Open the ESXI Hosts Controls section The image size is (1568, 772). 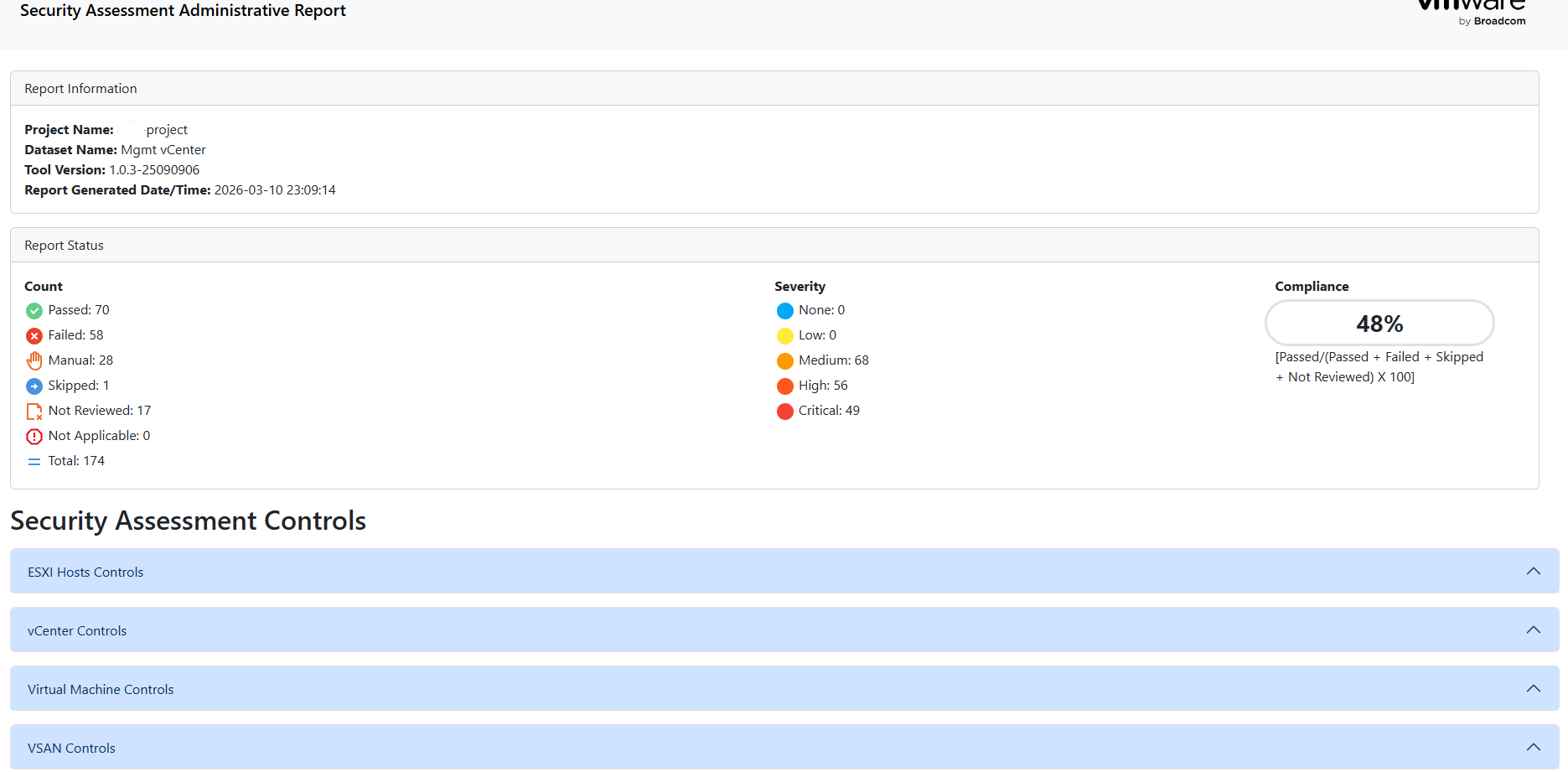click(x=85, y=573)
